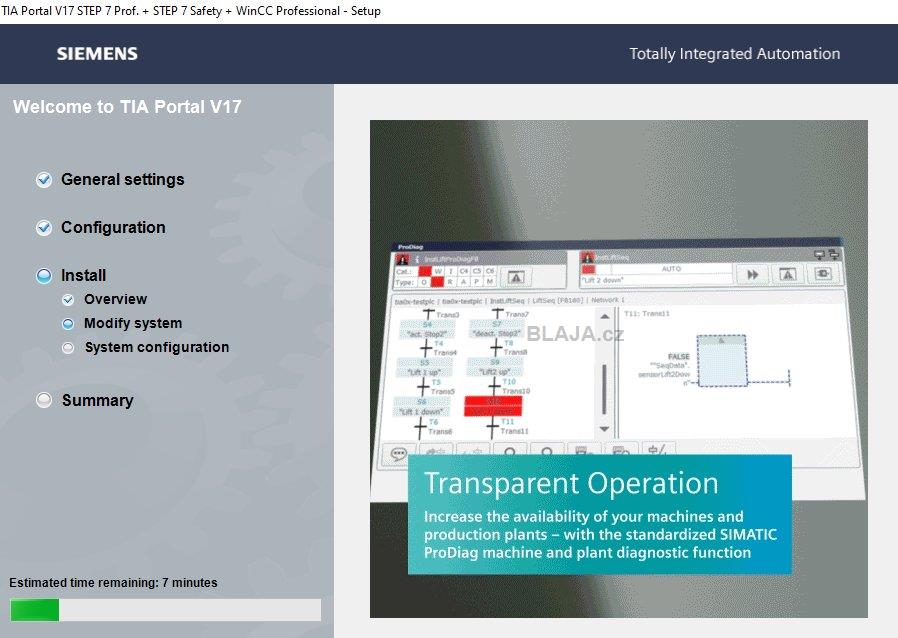The image size is (898, 638).
Task: Select the General settings step label
Action: (x=123, y=179)
